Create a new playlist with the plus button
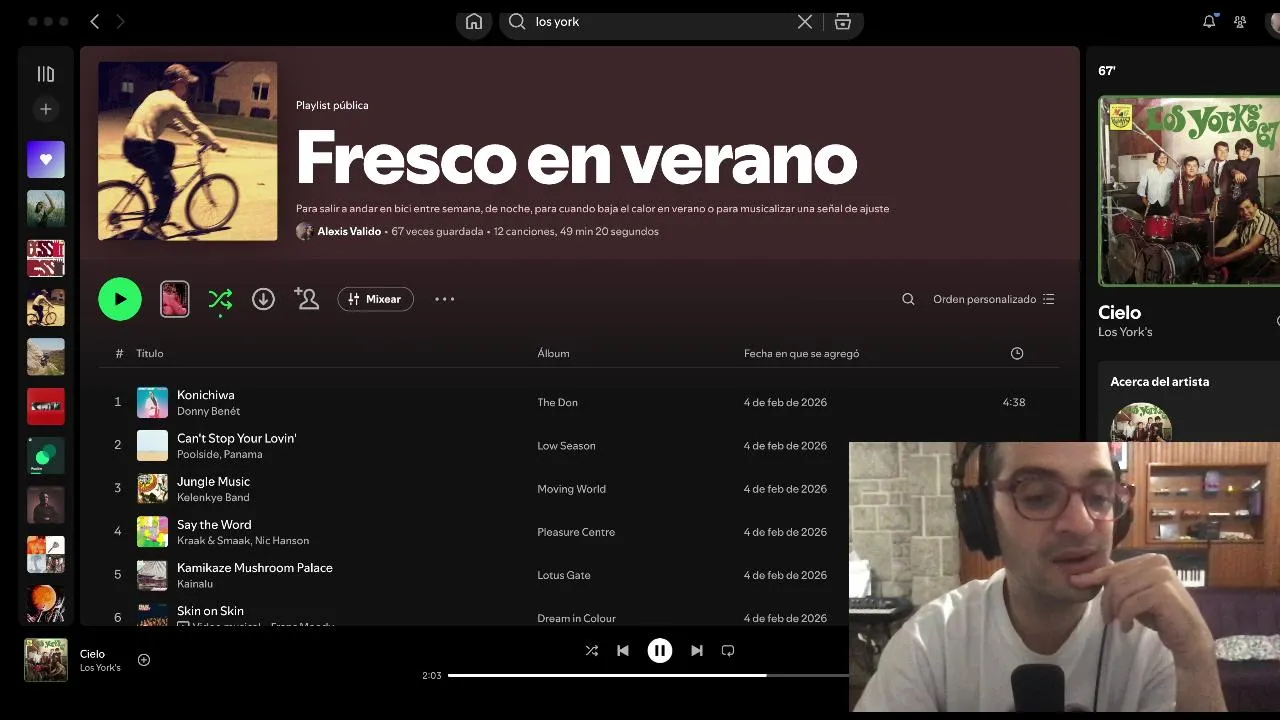The width and height of the screenshot is (1280, 720). click(45, 109)
